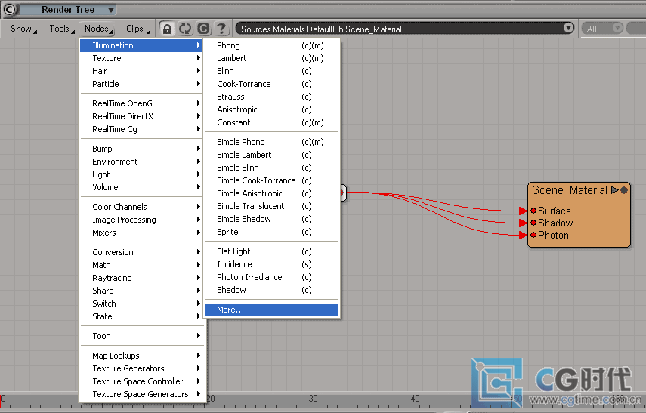Viewport: 646px width, 413px height.
Task: Click the diamond icon on the Scene Material node header
Action: tap(624, 190)
